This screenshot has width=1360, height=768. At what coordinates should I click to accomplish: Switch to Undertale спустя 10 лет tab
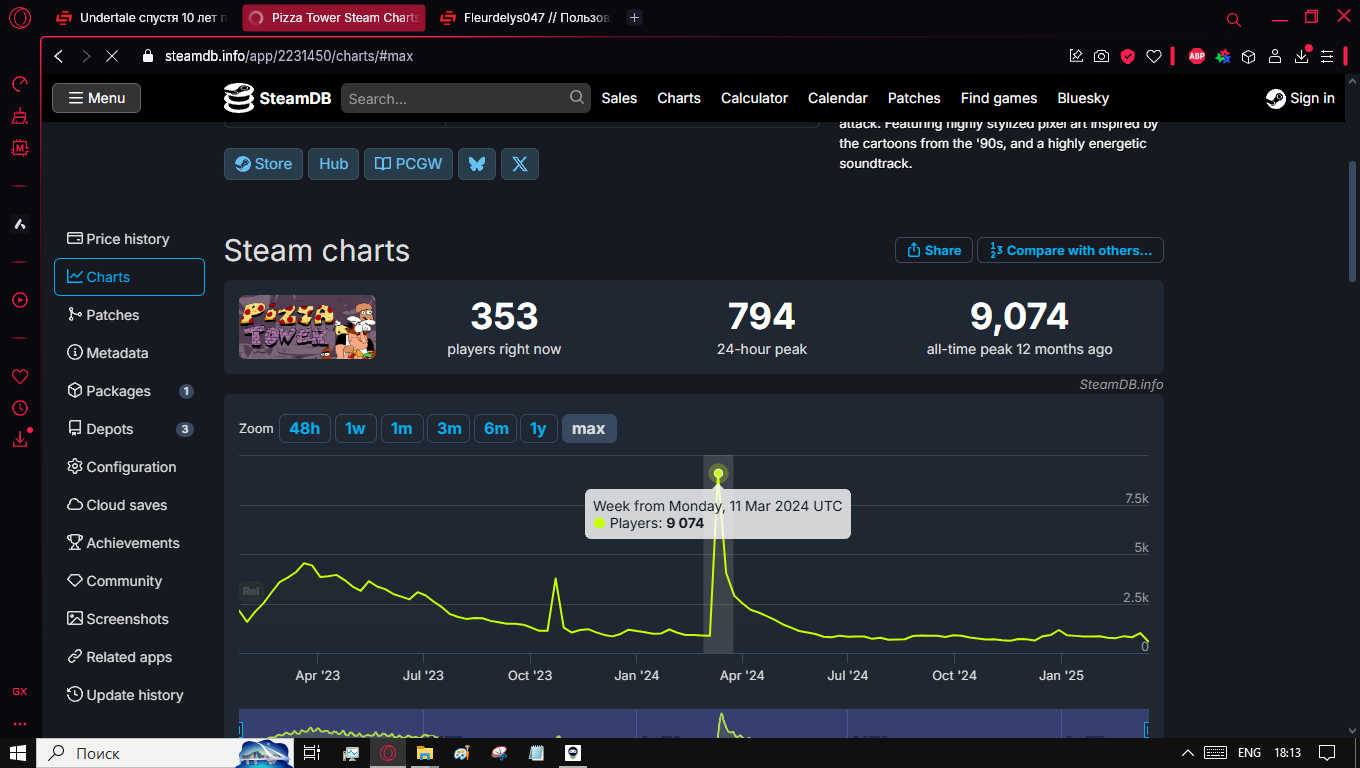tap(140, 18)
